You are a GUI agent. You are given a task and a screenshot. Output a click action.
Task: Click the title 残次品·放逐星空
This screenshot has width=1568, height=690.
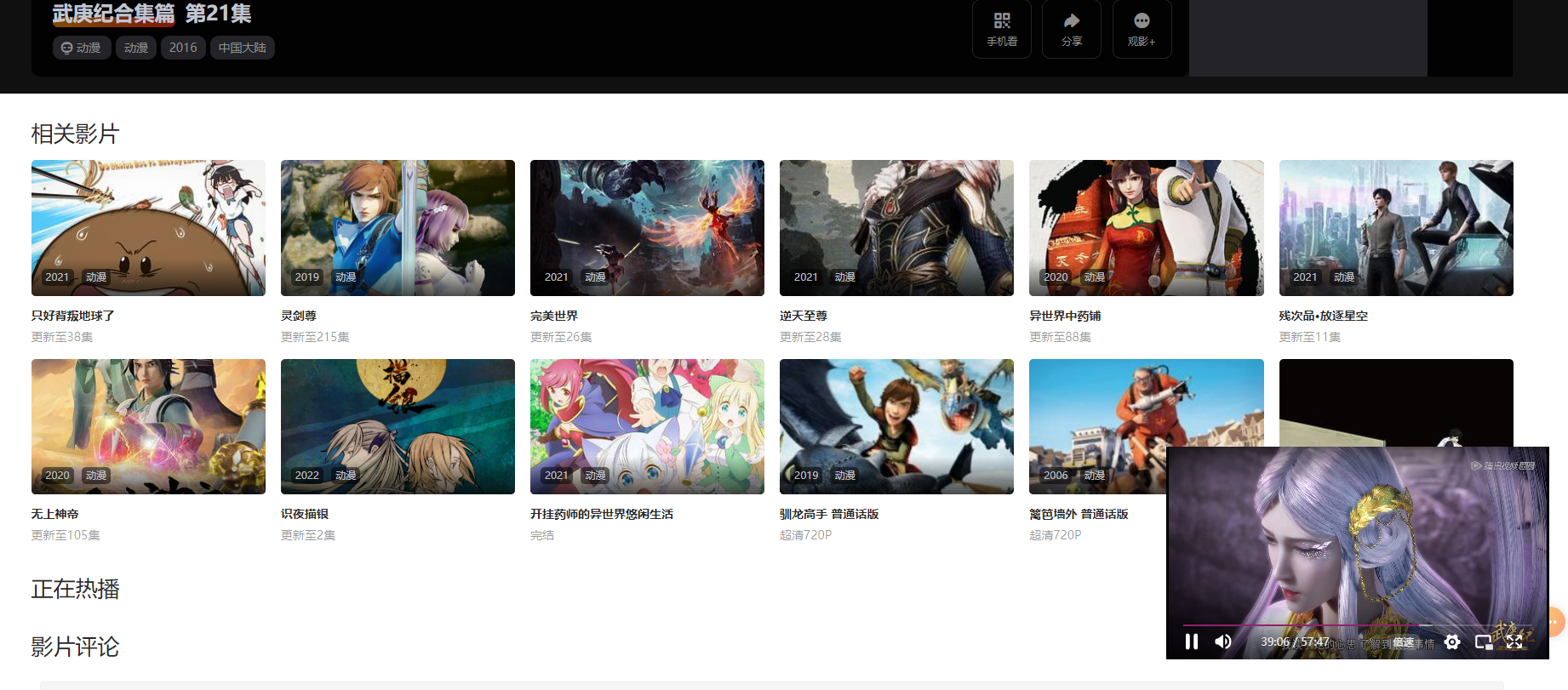pos(1324,316)
